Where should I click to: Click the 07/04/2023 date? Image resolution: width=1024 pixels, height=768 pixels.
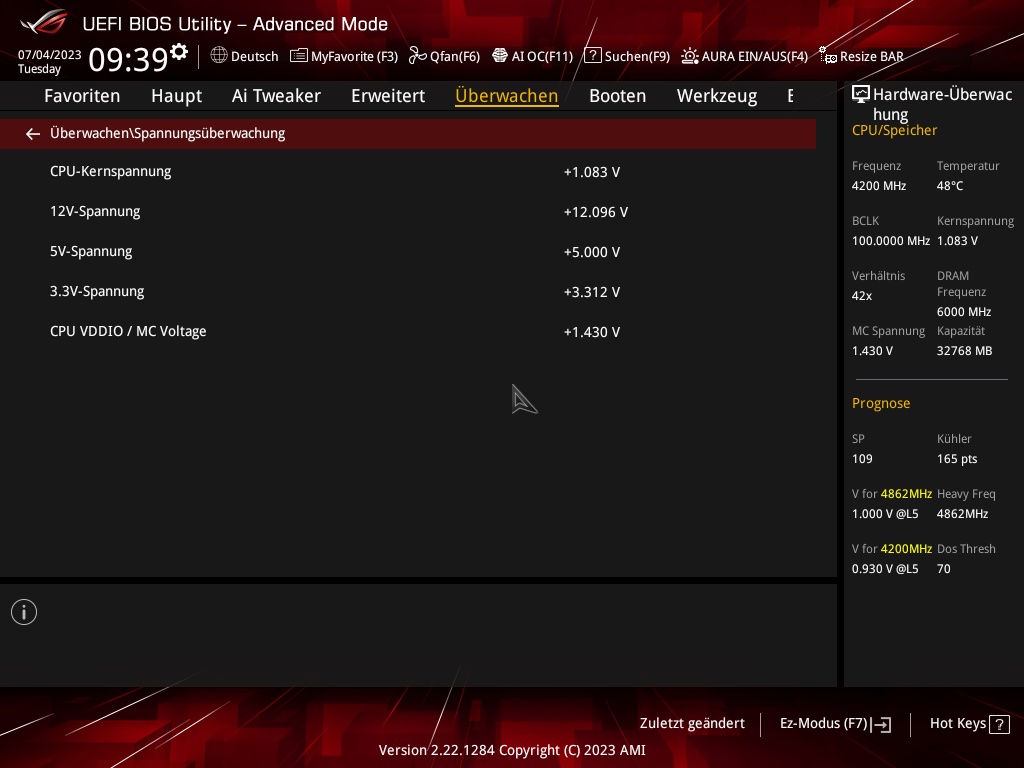[50, 54]
